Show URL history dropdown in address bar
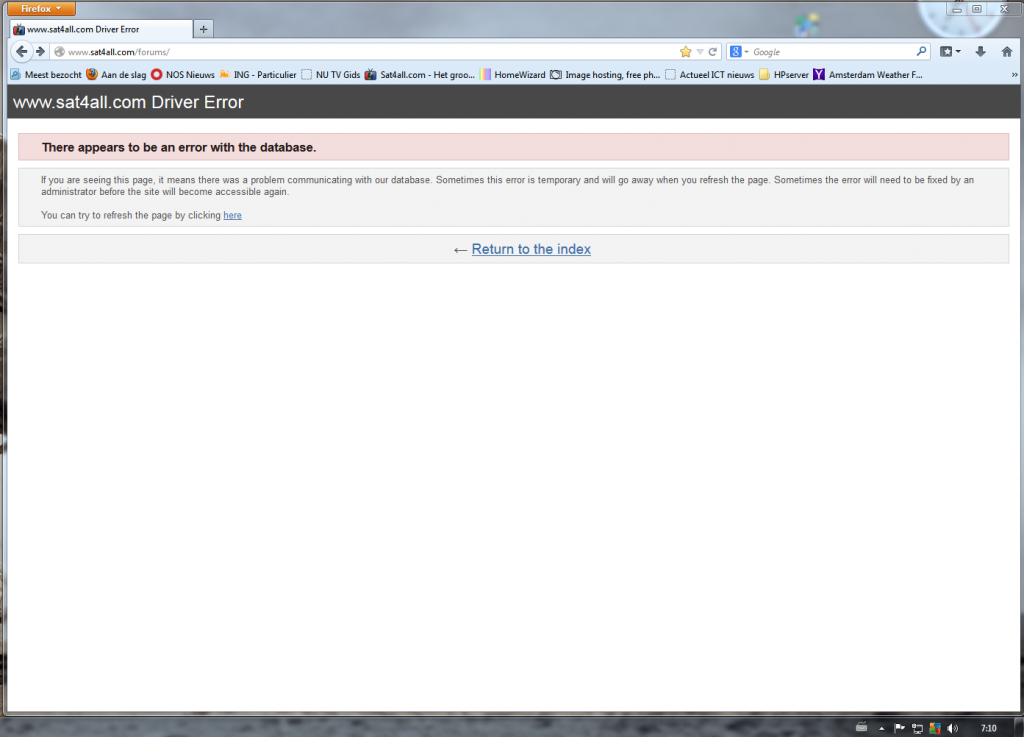This screenshot has width=1024, height=737. tap(700, 52)
